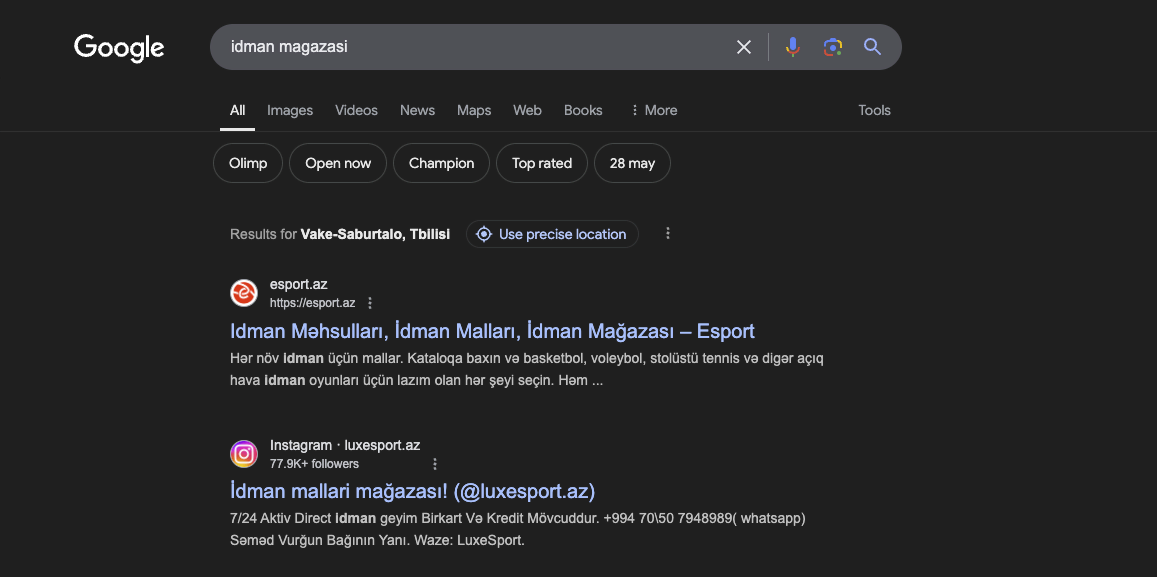Viewport: 1157px width, 577px height.
Task: Apply the Open now filter chip
Action: click(338, 163)
